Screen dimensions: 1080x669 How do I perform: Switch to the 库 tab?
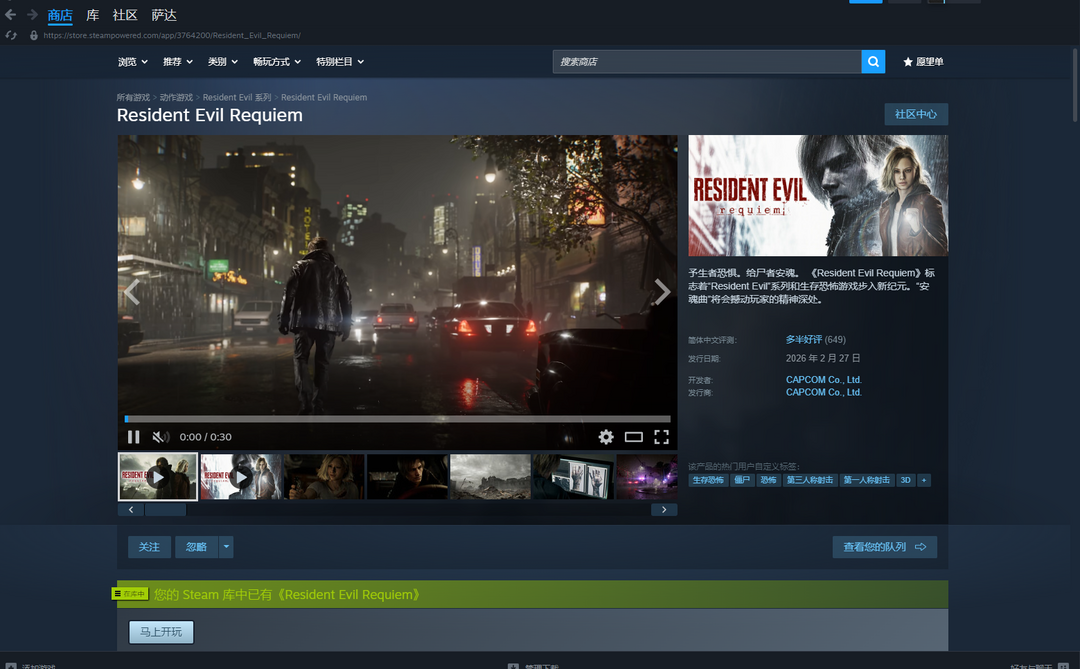click(93, 15)
